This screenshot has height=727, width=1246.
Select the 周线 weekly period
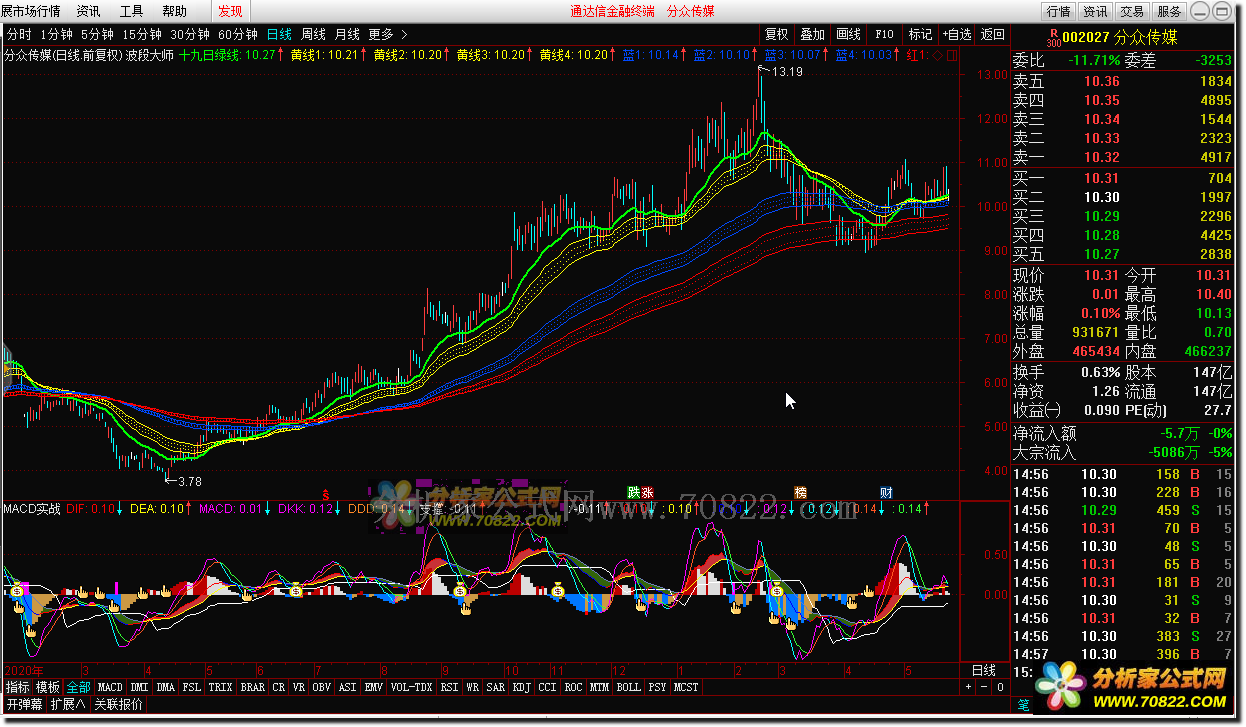(x=313, y=34)
